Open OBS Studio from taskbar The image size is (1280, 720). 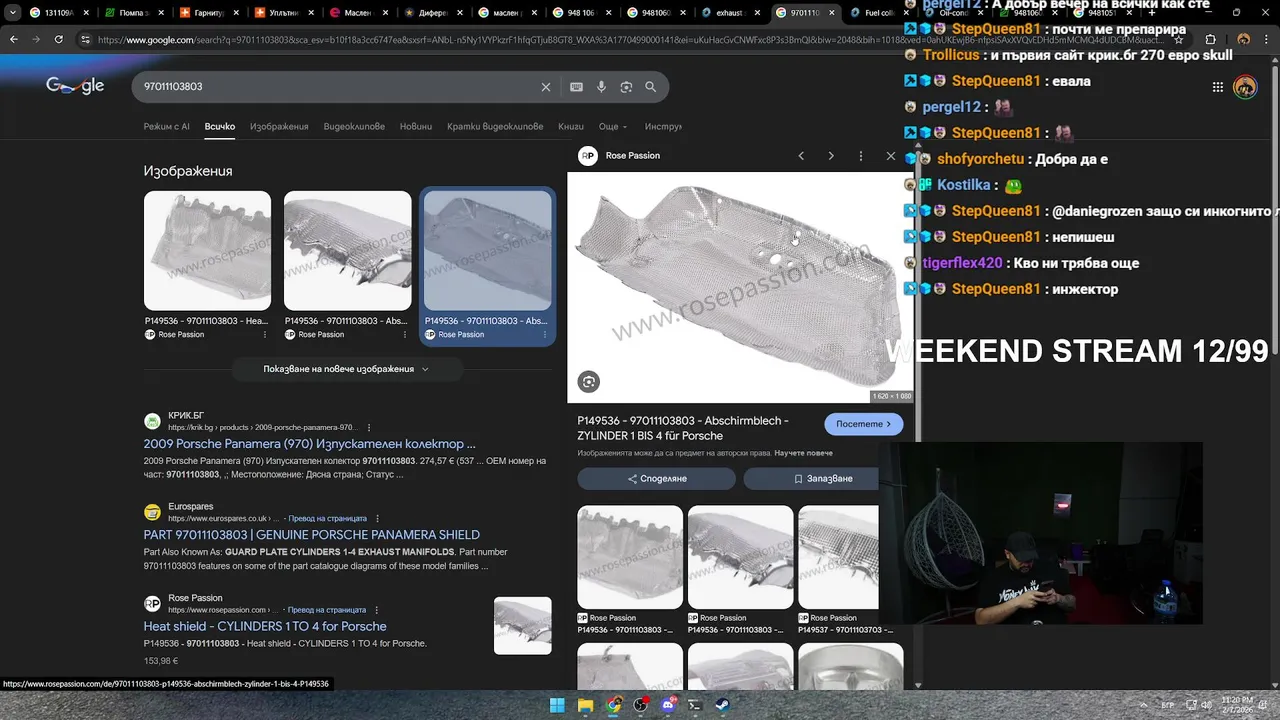(x=640, y=705)
